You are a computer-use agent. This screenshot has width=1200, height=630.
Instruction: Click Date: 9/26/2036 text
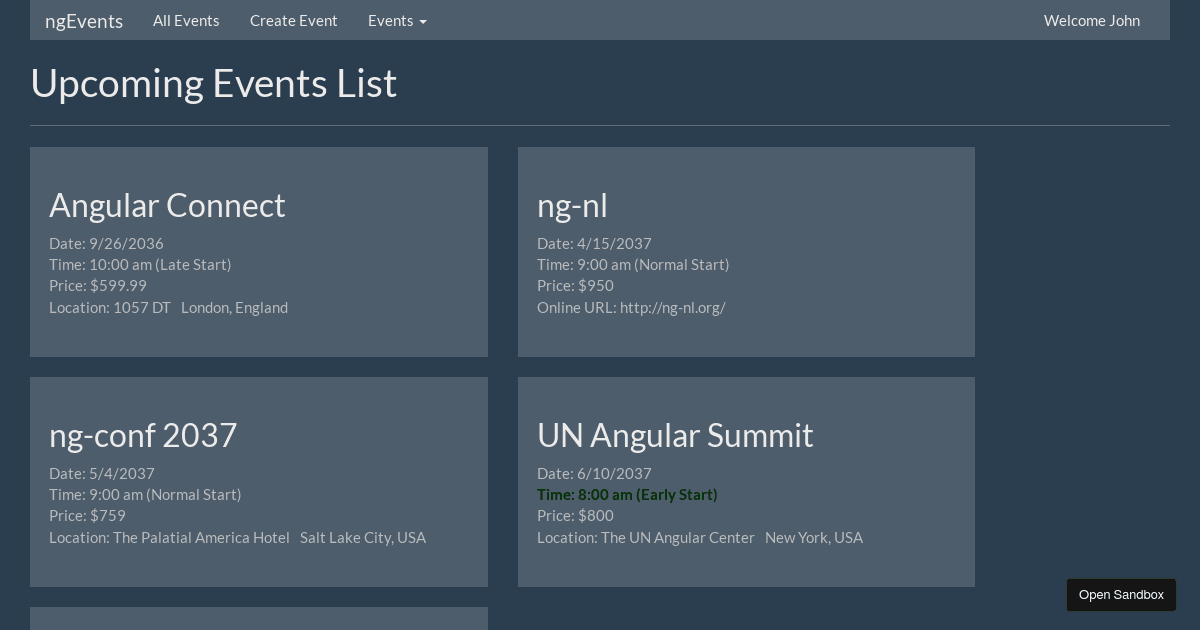[106, 243]
